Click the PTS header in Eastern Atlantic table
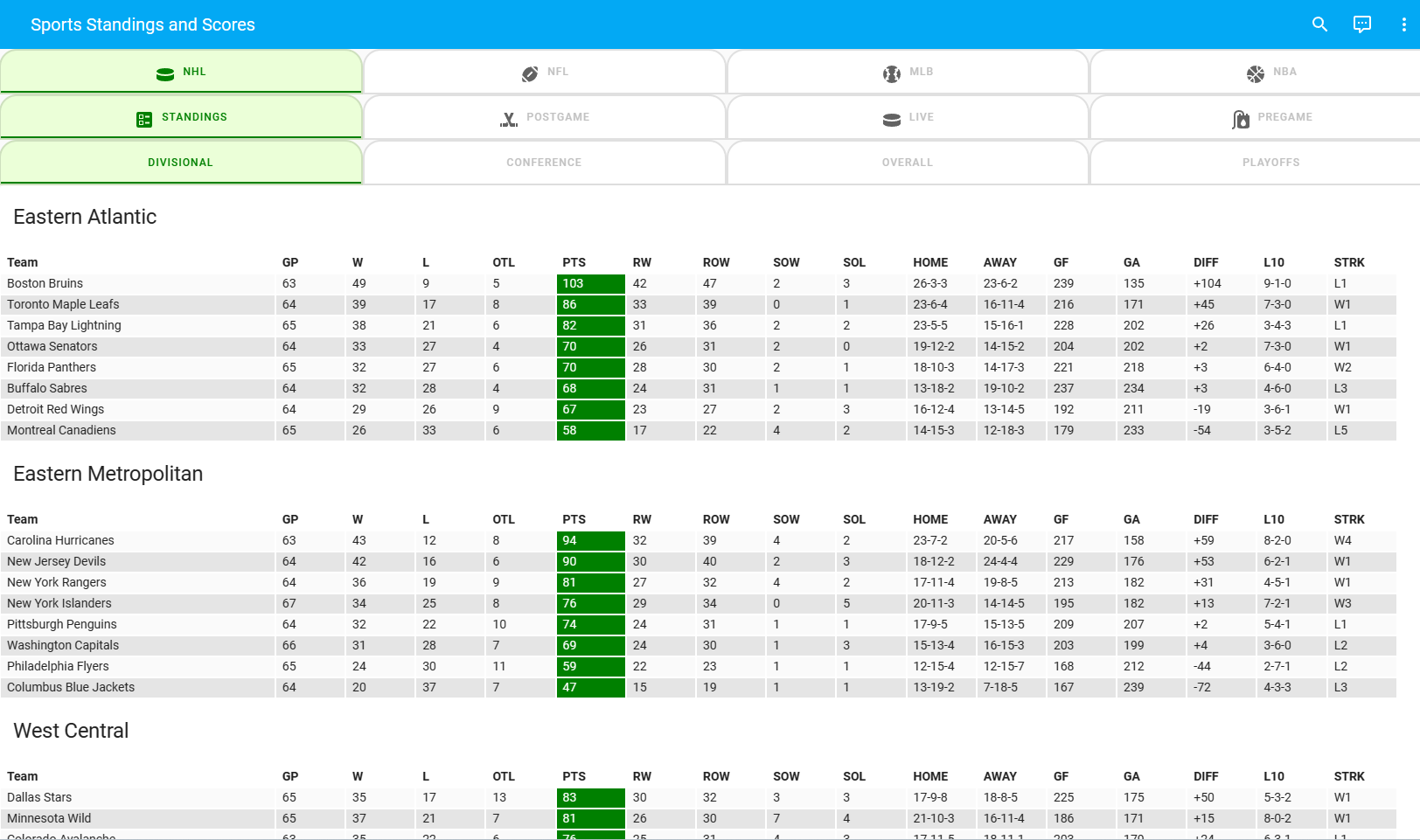This screenshot has width=1420, height=840. point(574,262)
